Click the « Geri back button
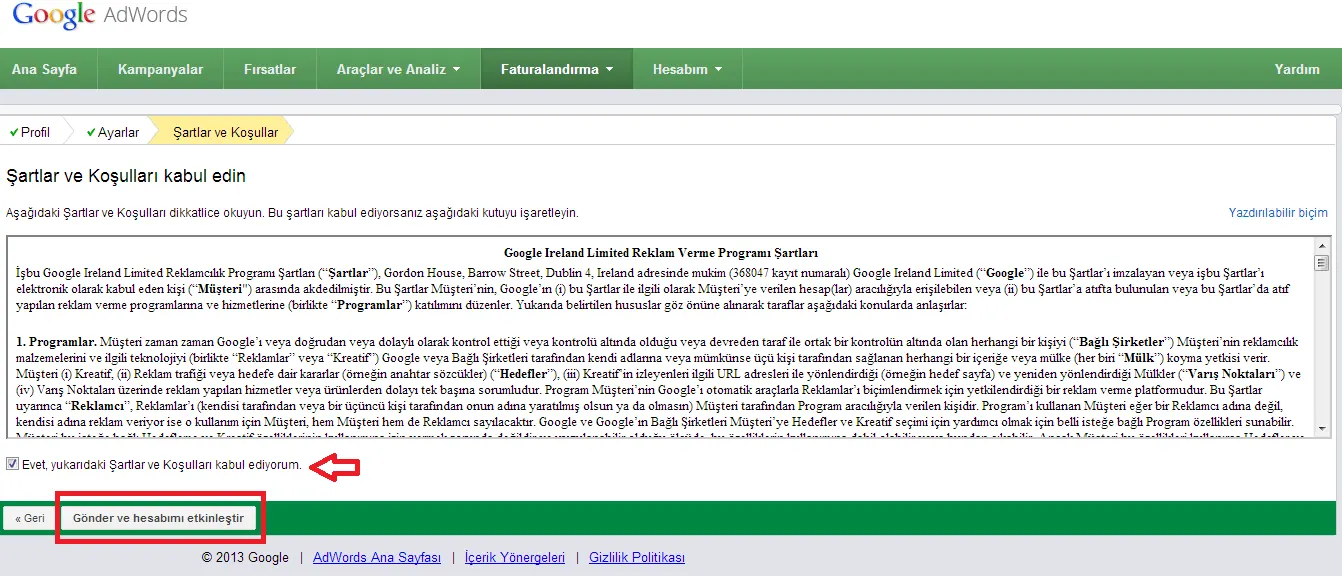Image resolution: width=1342 pixels, height=576 pixels. [30, 518]
